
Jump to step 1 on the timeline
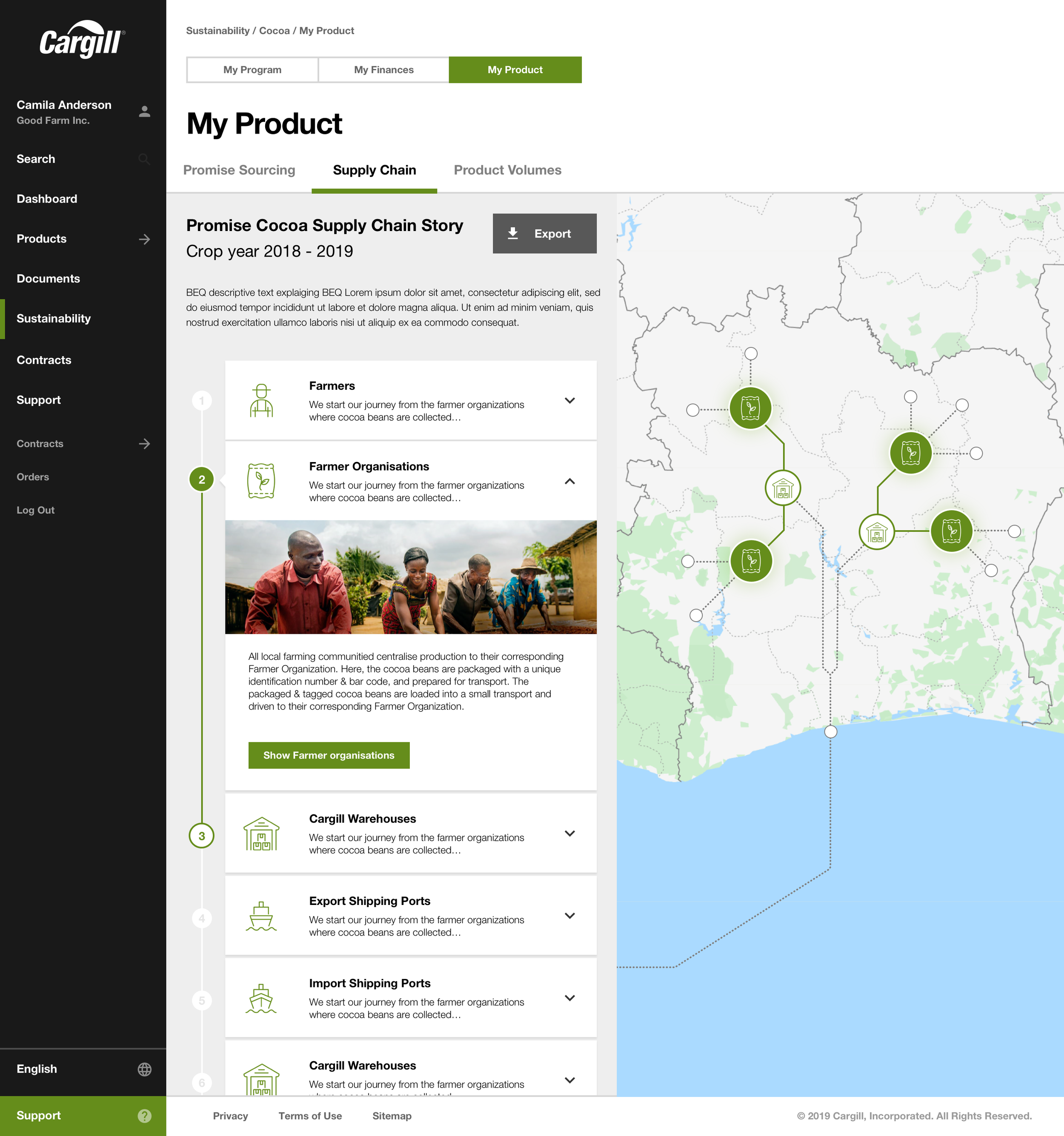click(x=202, y=400)
